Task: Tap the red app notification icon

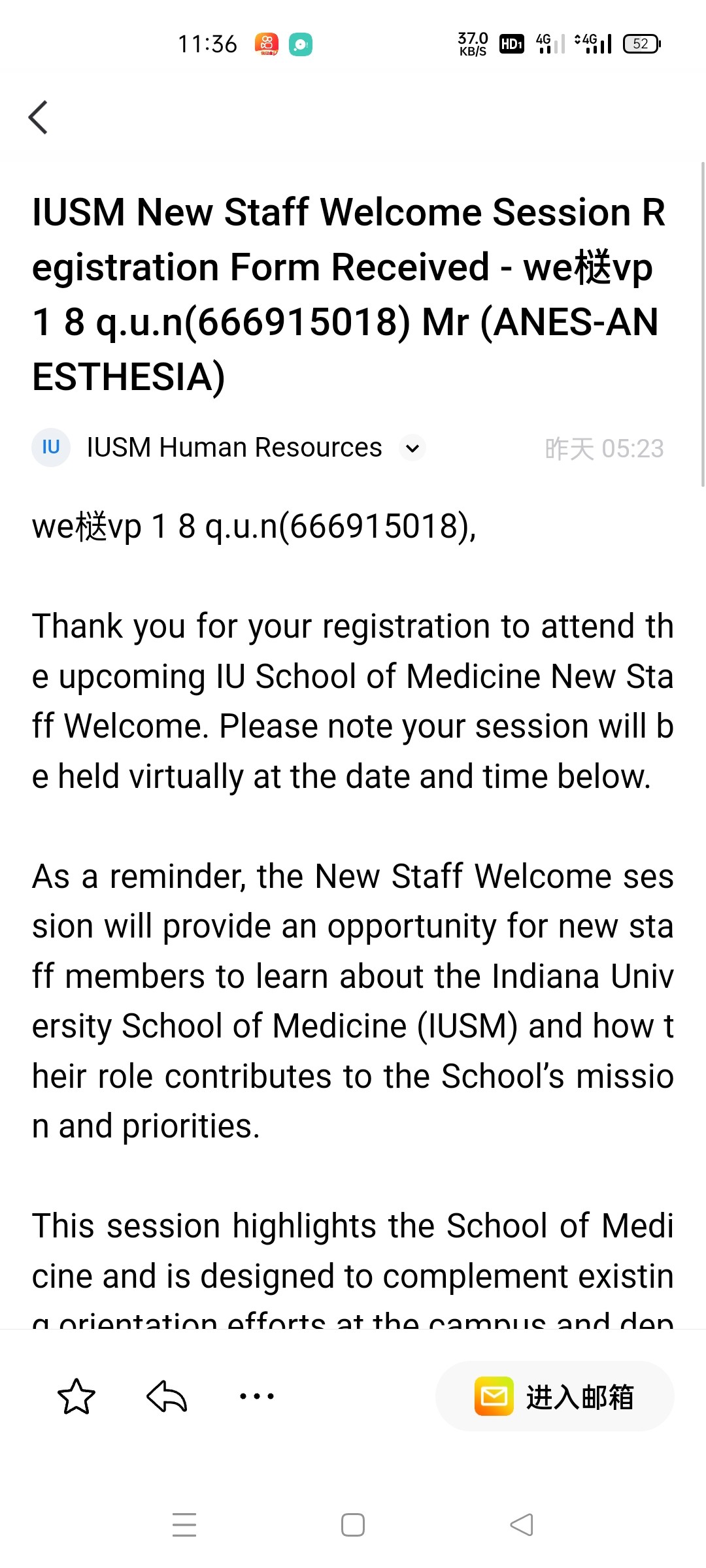Action: [266, 44]
